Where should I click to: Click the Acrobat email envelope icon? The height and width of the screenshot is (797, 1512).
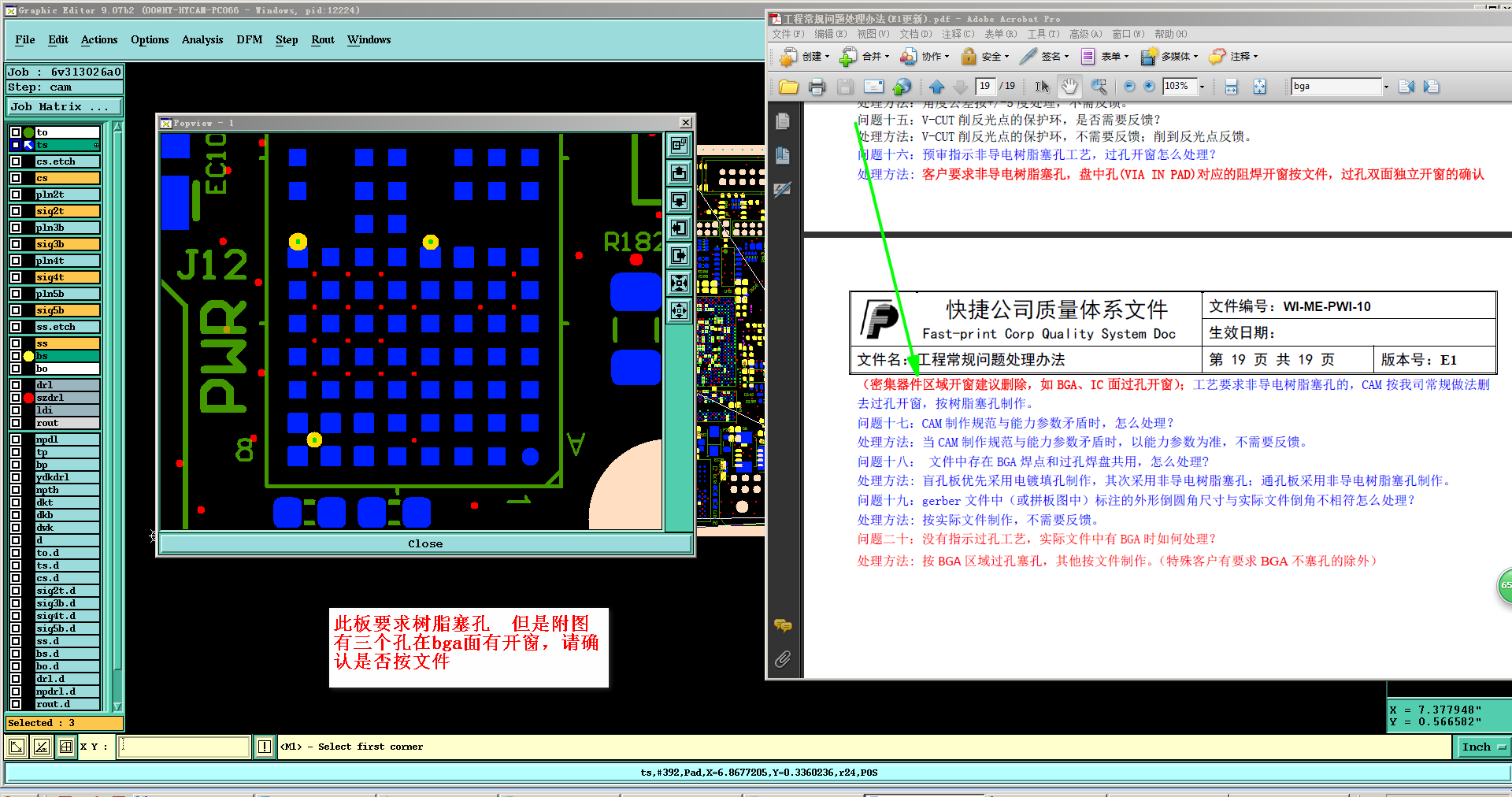(873, 87)
